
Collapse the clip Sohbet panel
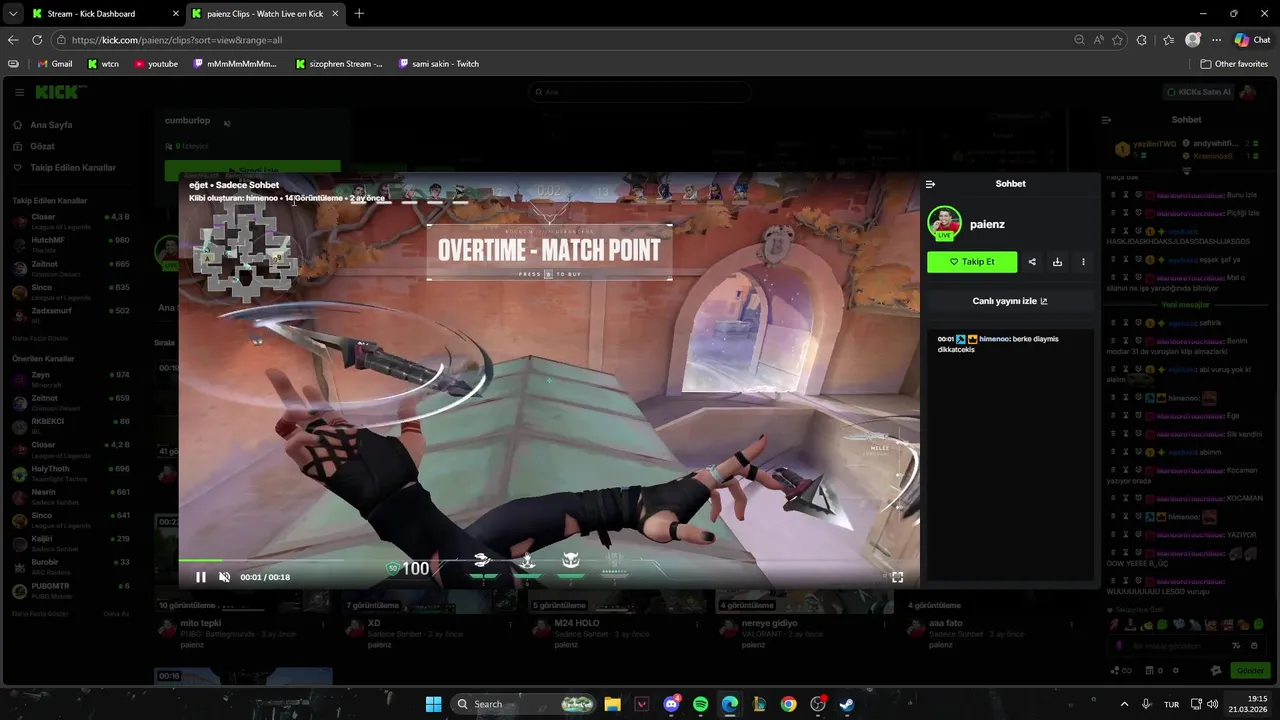tap(930, 184)
